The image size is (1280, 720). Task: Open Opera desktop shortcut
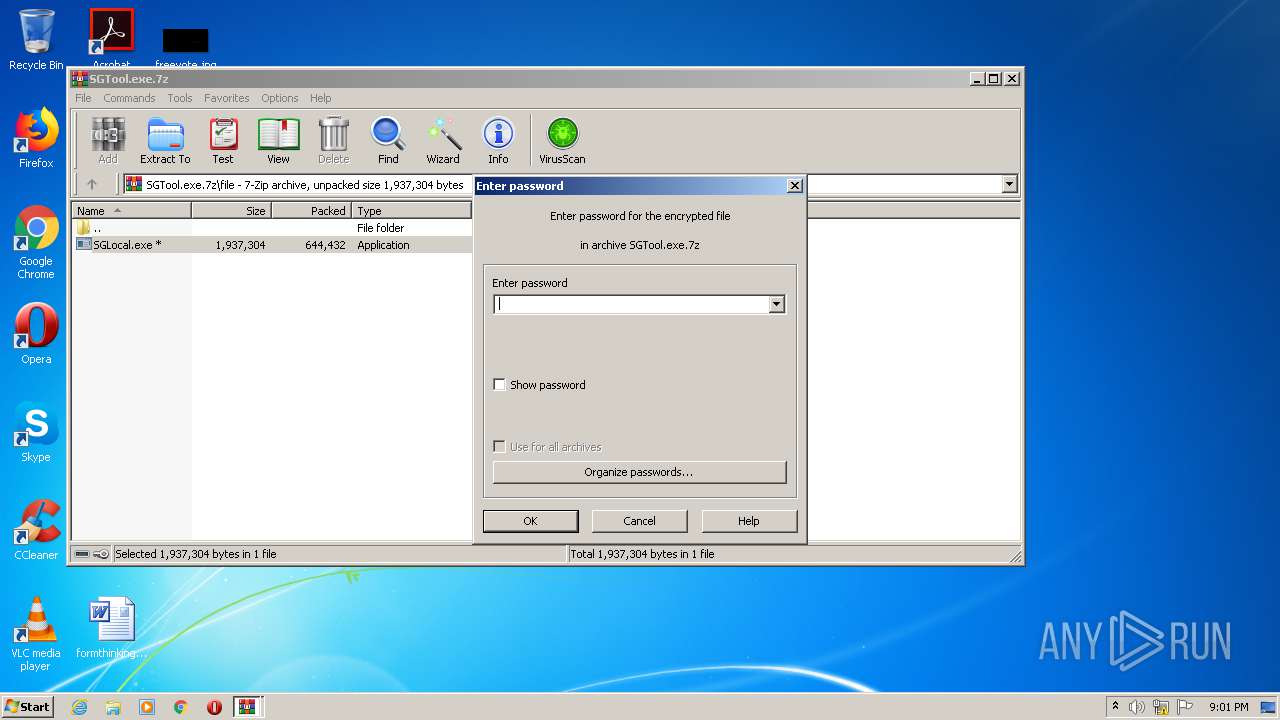click(36, 334)
